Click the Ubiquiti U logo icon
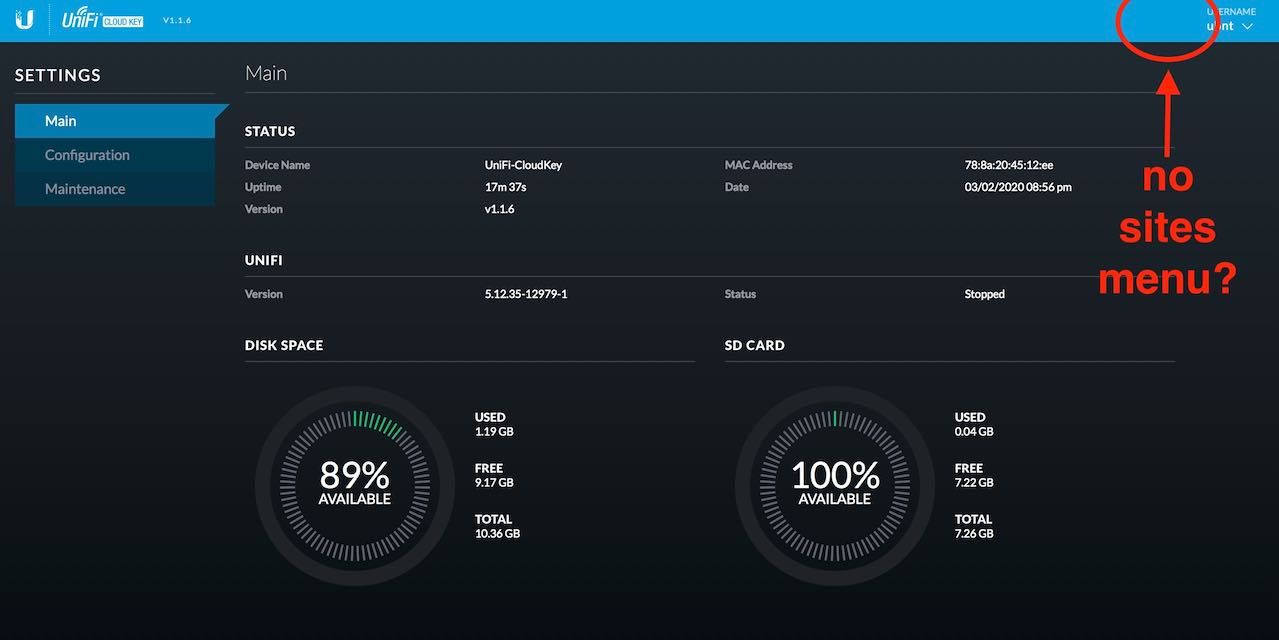Viewport: 1279px width, 640px height. click(x=24, y=20)
